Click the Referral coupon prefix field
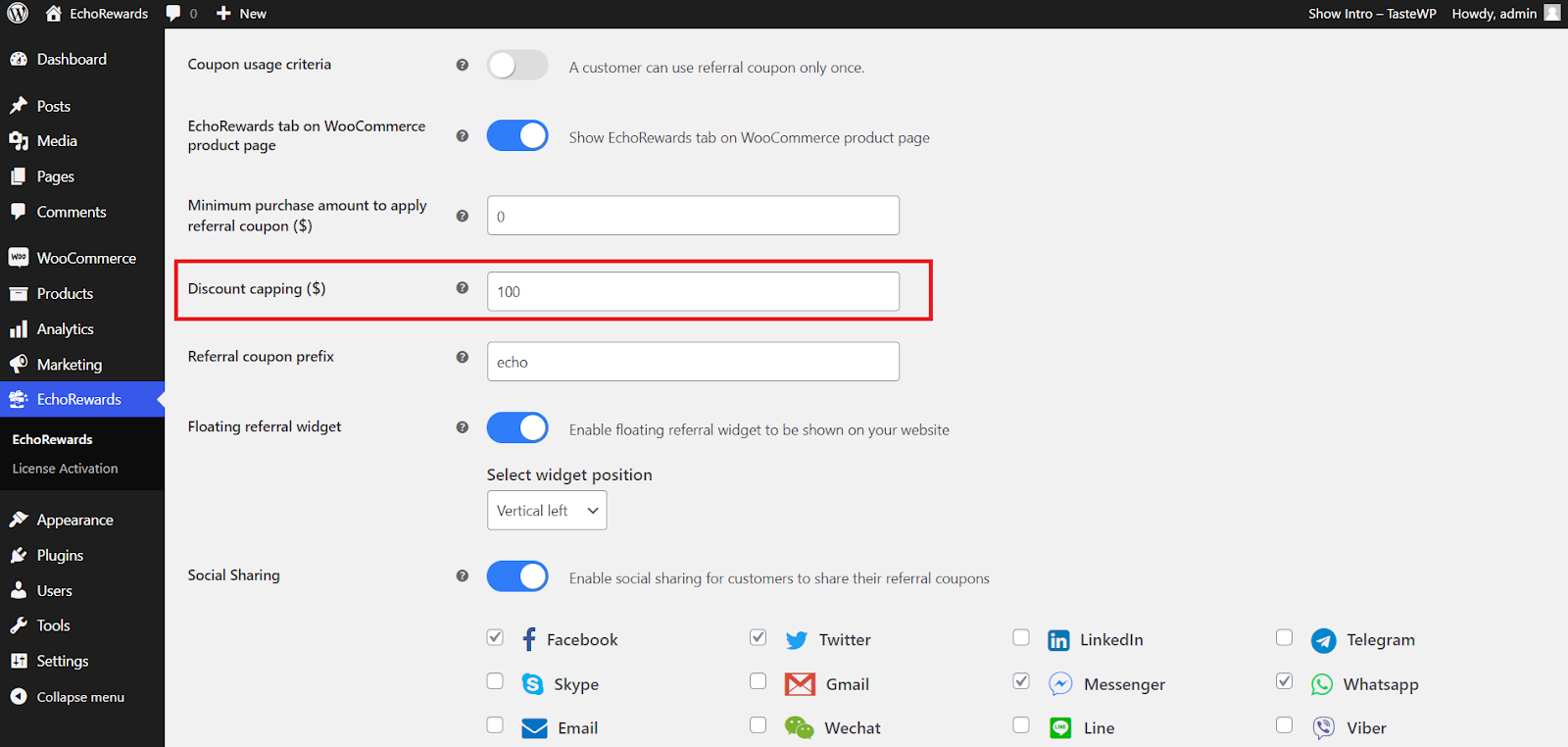 (x=693, y=362)
